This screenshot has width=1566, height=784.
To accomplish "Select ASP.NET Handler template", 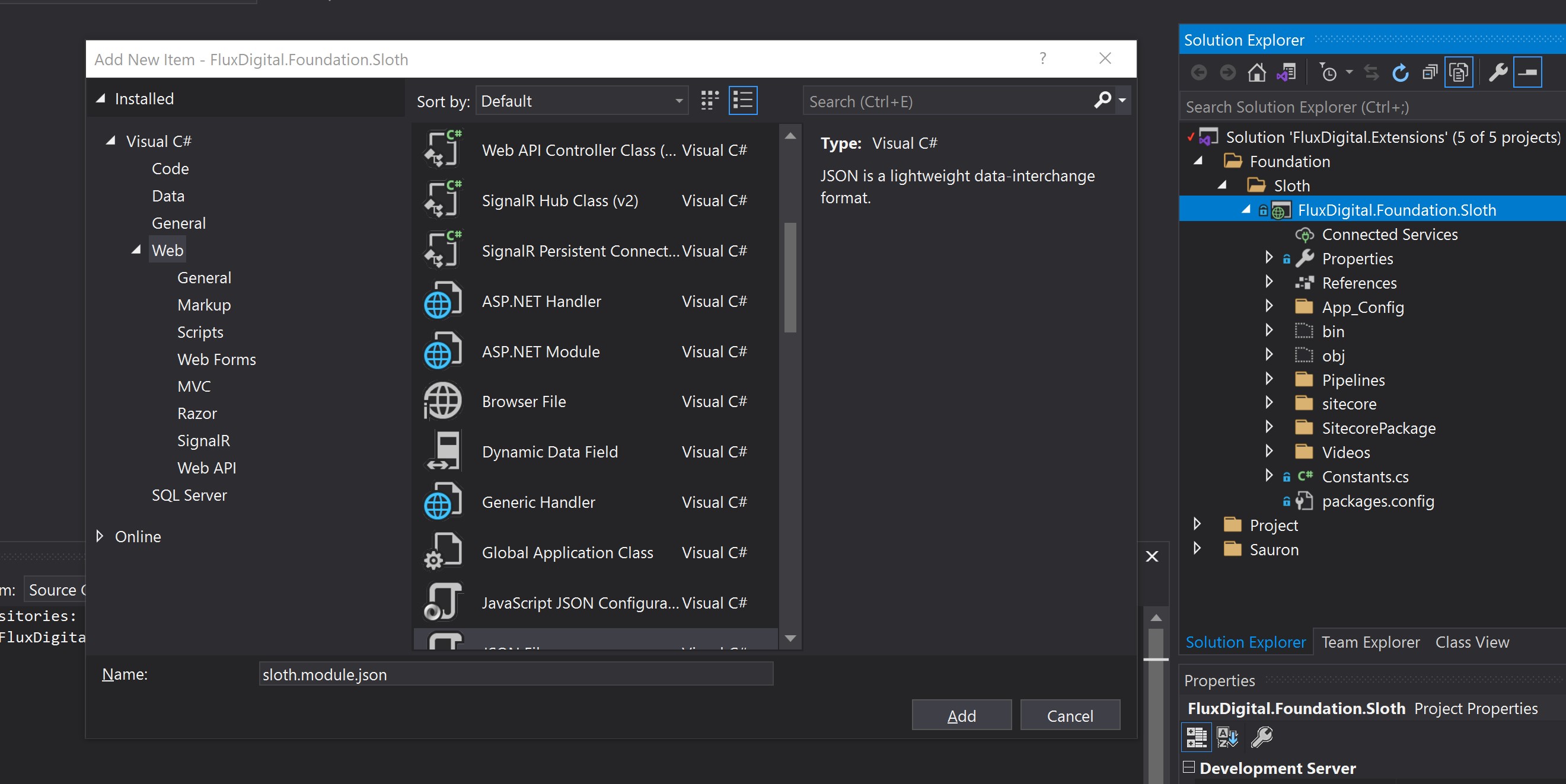I will tap(596, 302).
